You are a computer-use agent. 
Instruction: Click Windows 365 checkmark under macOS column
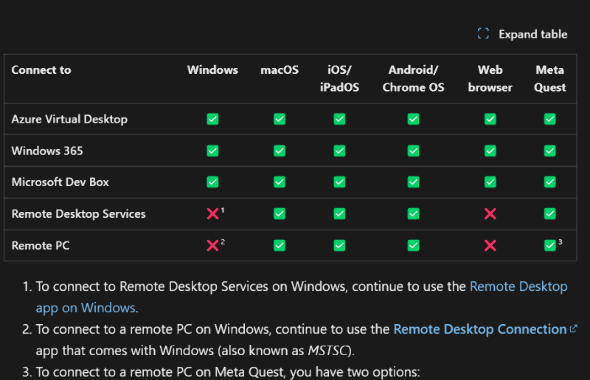(279, 151)
